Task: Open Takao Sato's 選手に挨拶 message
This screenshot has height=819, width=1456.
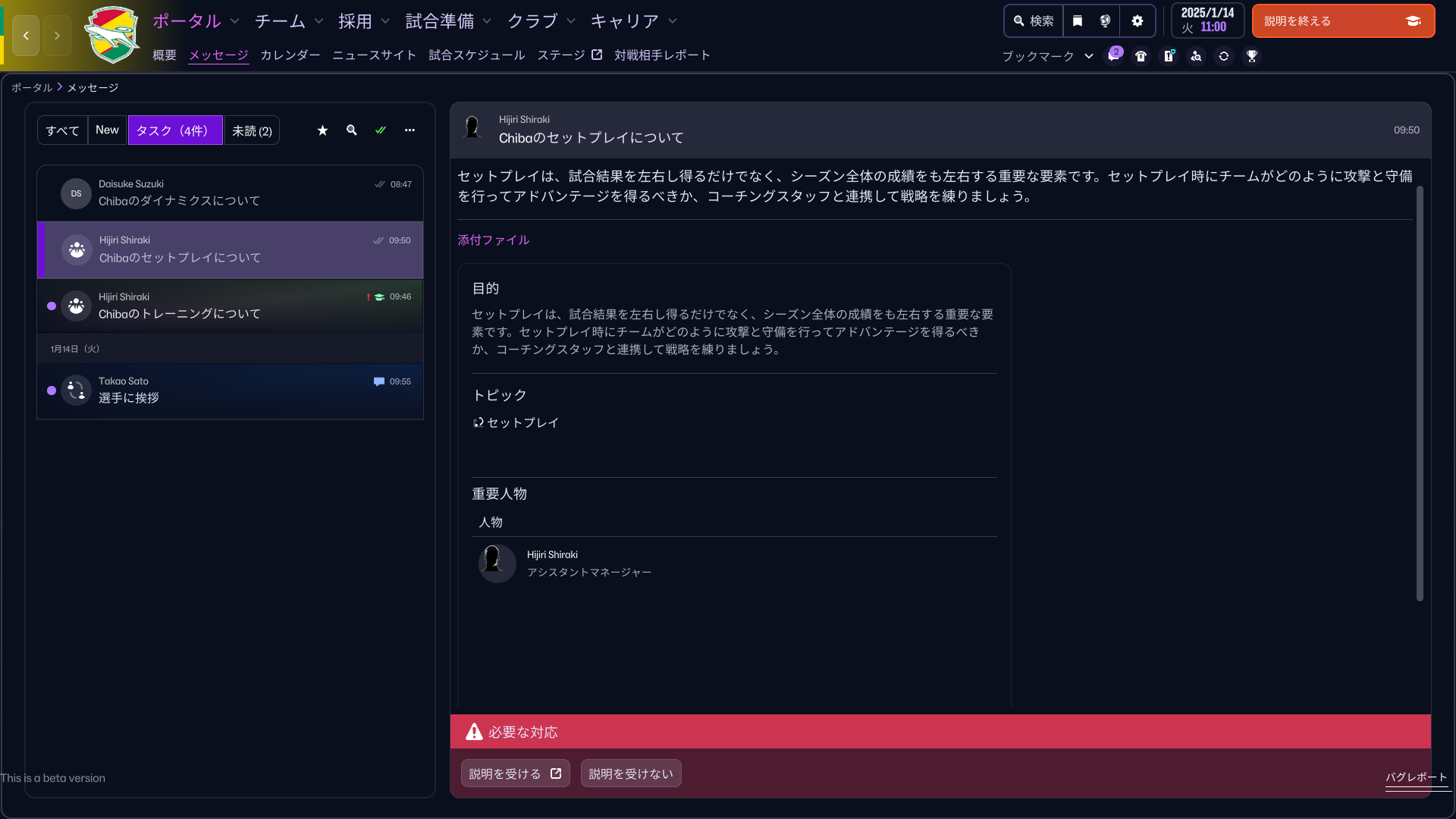Action: pos(231,391)
